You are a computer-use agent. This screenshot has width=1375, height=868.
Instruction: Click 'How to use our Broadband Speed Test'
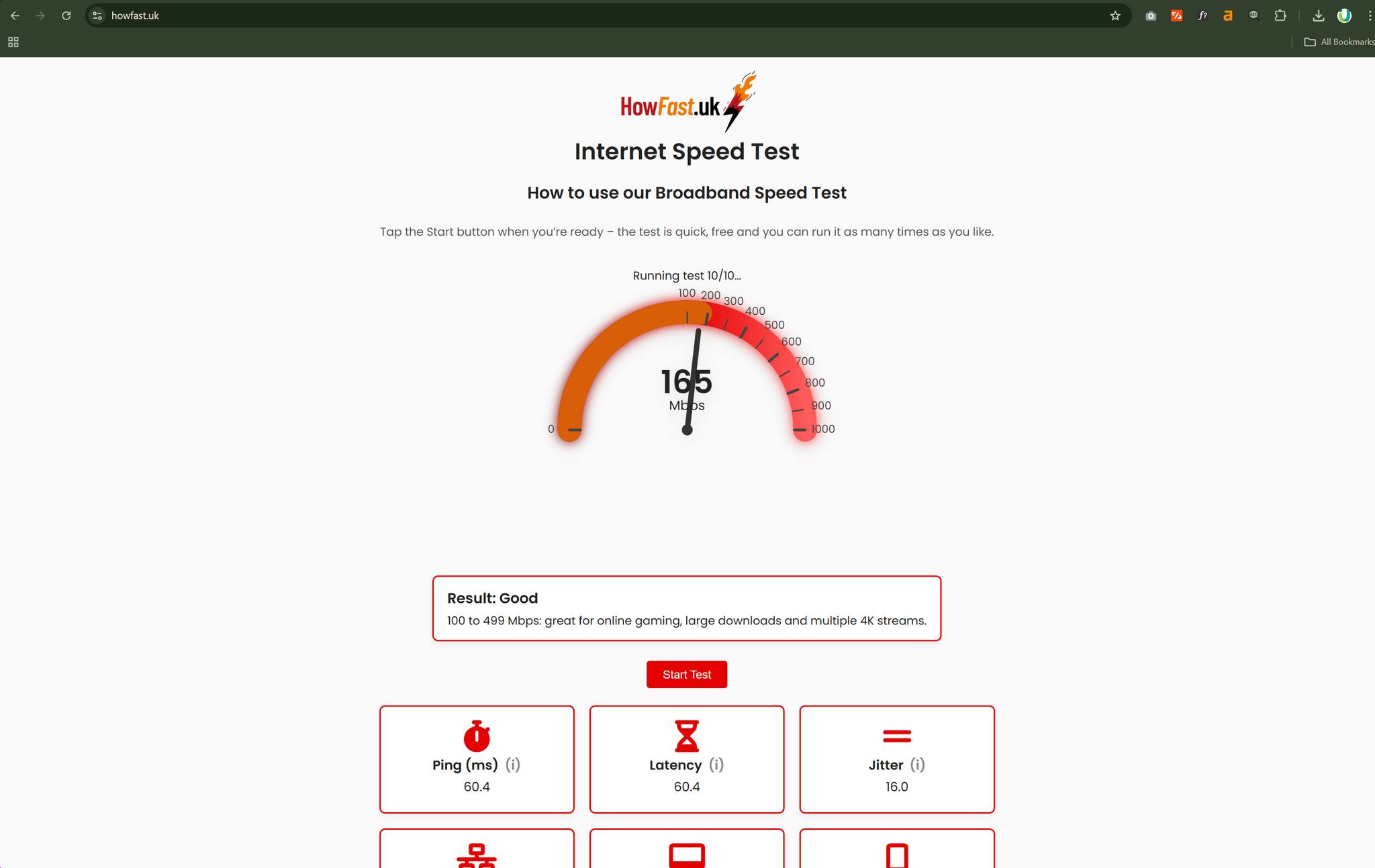point(687,193)
